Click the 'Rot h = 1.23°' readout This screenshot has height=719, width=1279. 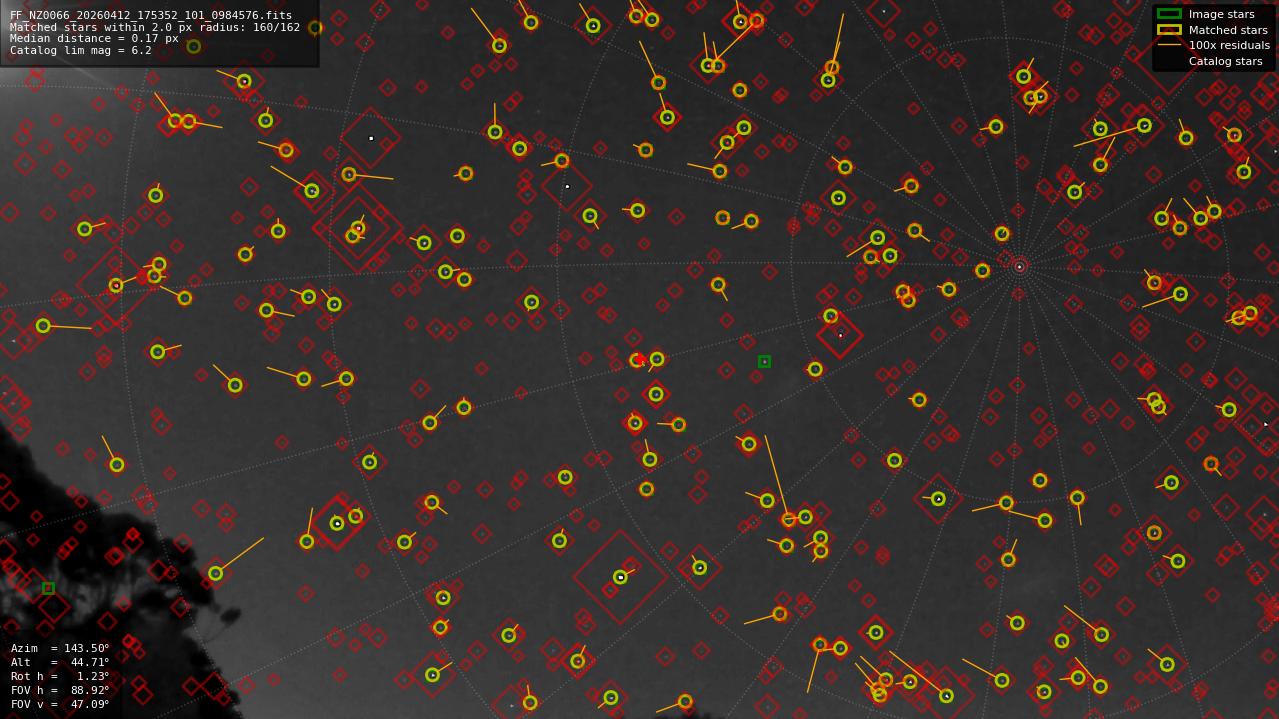tap(60, 676)
